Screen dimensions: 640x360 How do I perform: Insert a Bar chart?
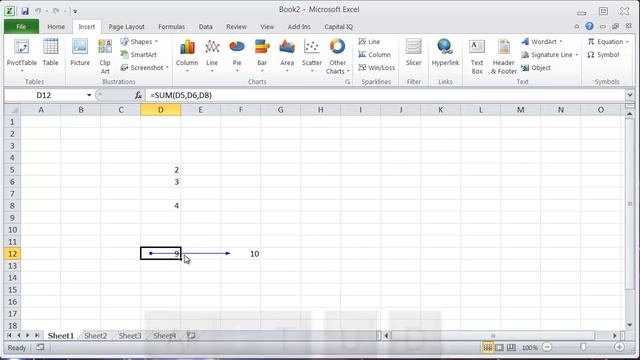pyautogui.click(x=262, y=56)
